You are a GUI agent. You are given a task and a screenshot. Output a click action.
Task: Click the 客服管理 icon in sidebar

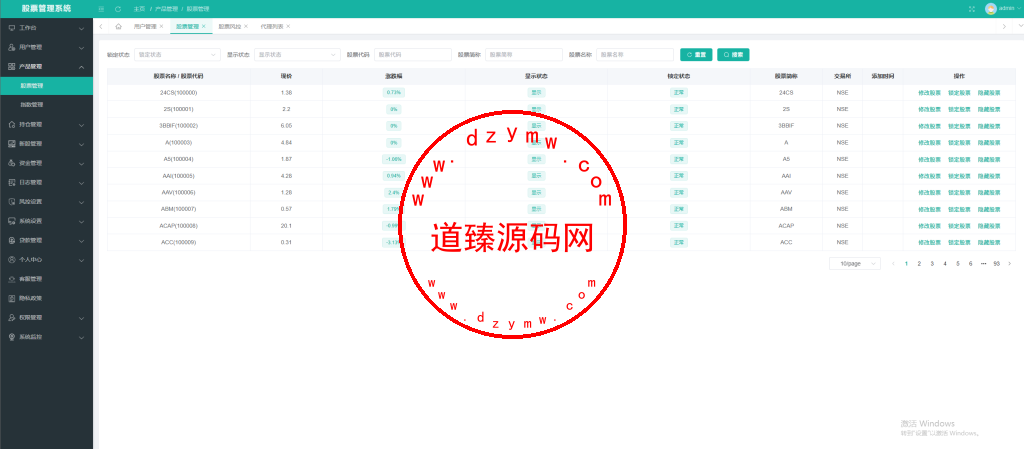(x=12, y=279)
